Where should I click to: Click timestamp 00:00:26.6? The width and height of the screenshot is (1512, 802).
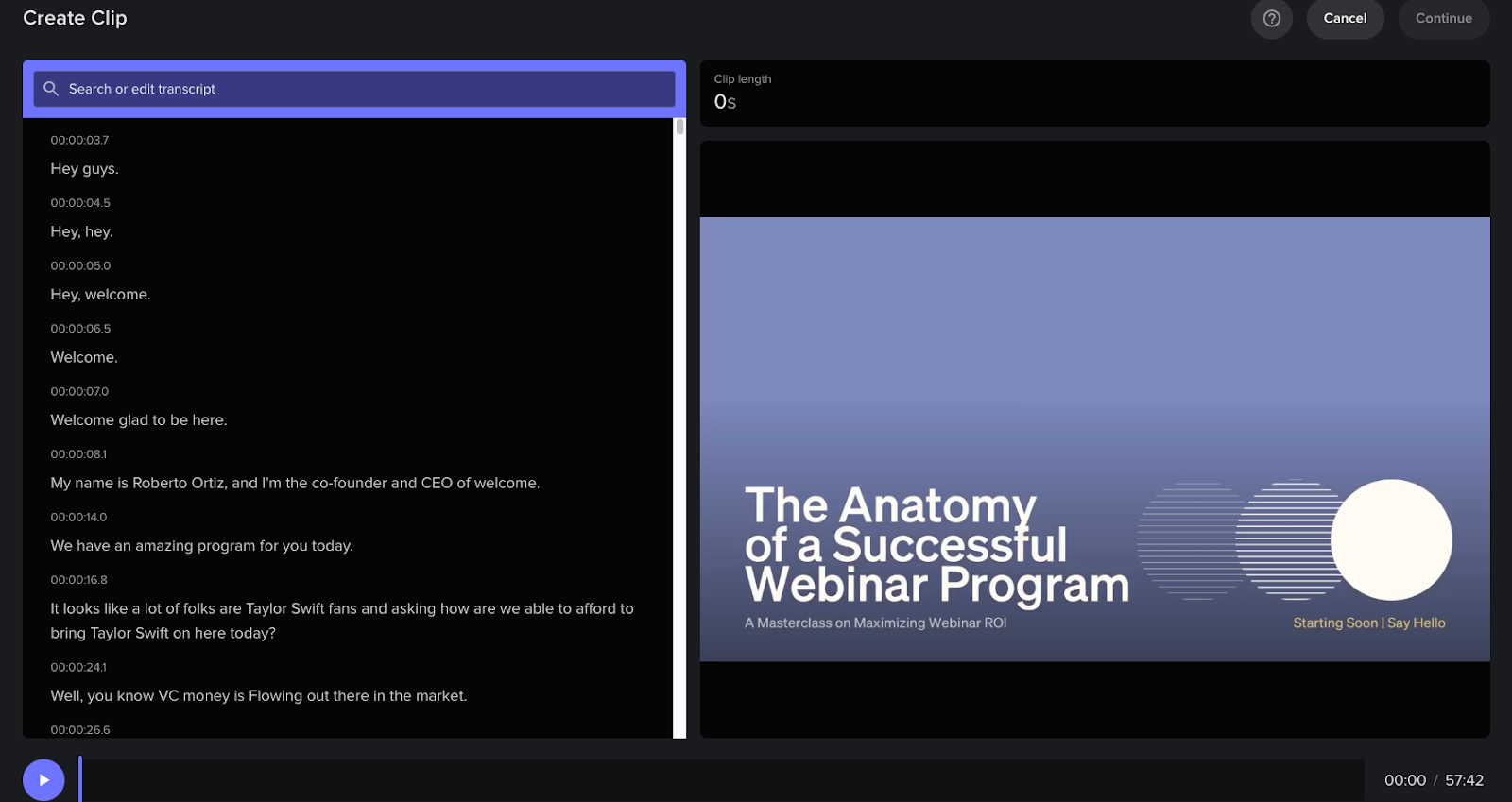(80, 730)
